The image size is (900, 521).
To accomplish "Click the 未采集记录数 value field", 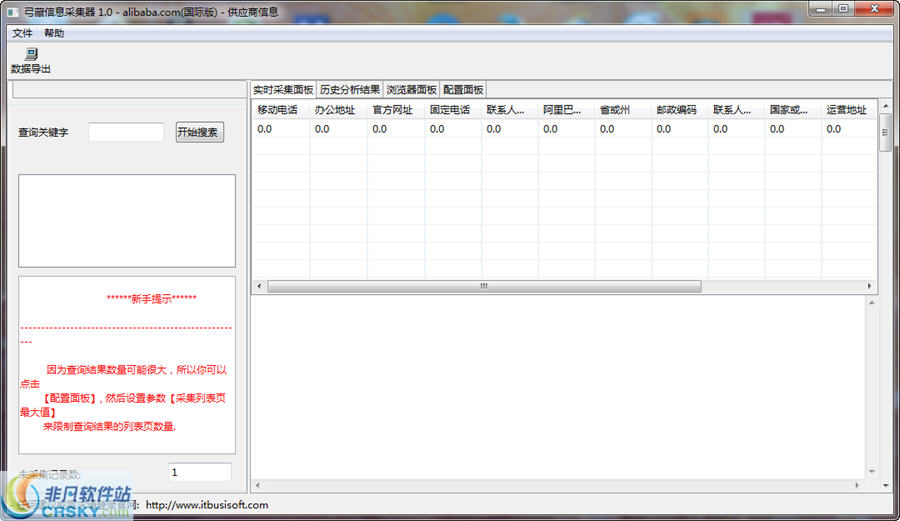I will tap(200, 472).
